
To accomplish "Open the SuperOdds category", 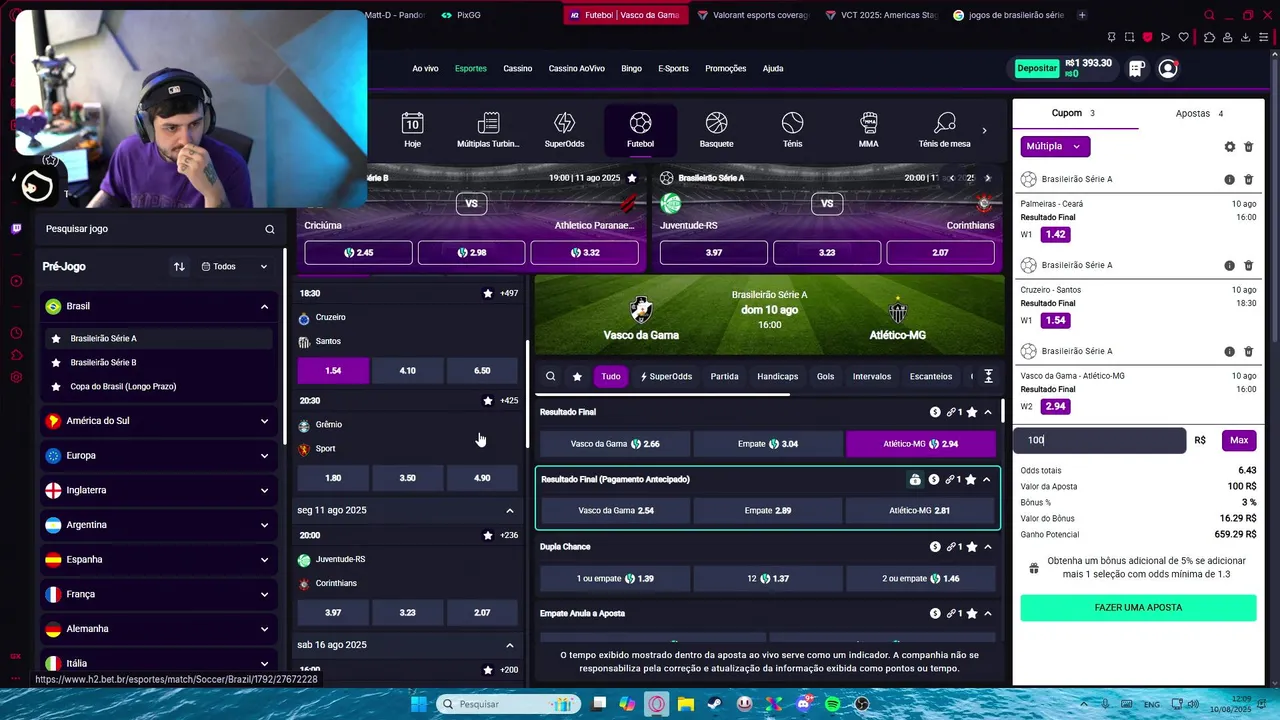I will [564, 130].
